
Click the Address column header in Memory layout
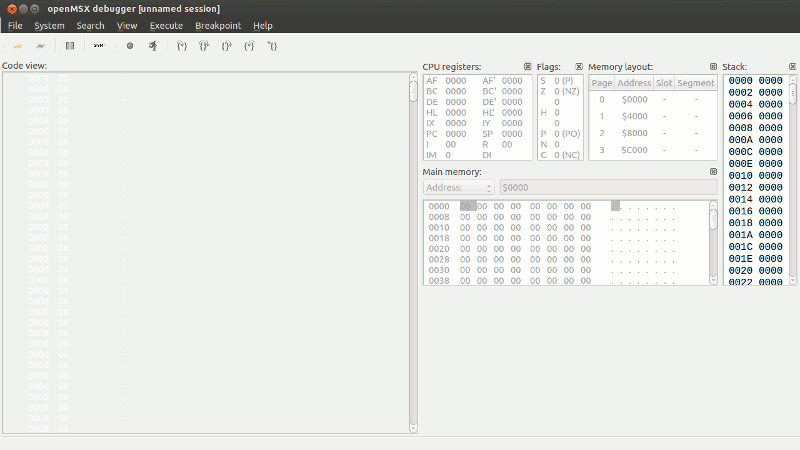pos(634,83)
